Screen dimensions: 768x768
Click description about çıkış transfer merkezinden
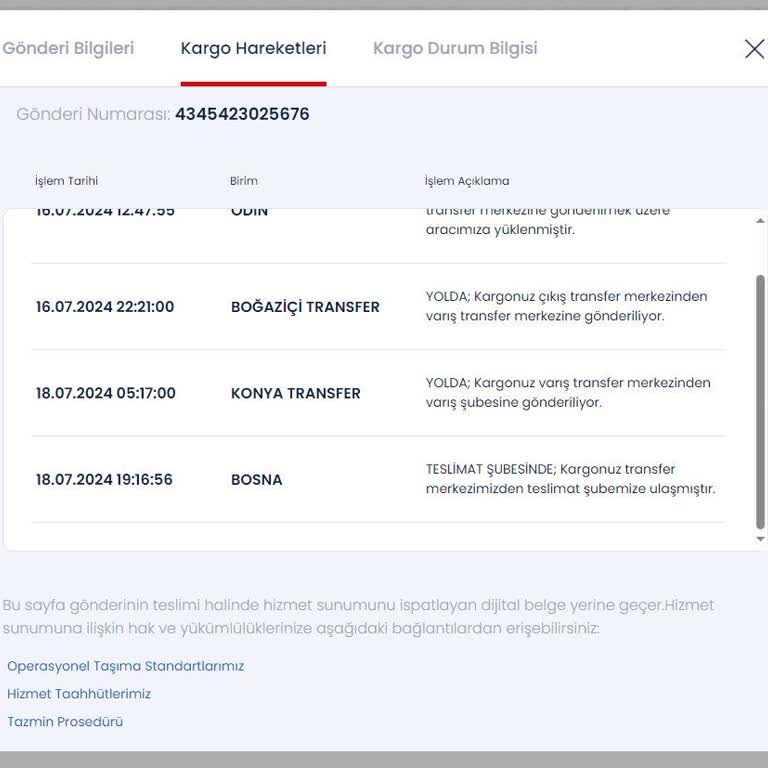coord(567,306)
